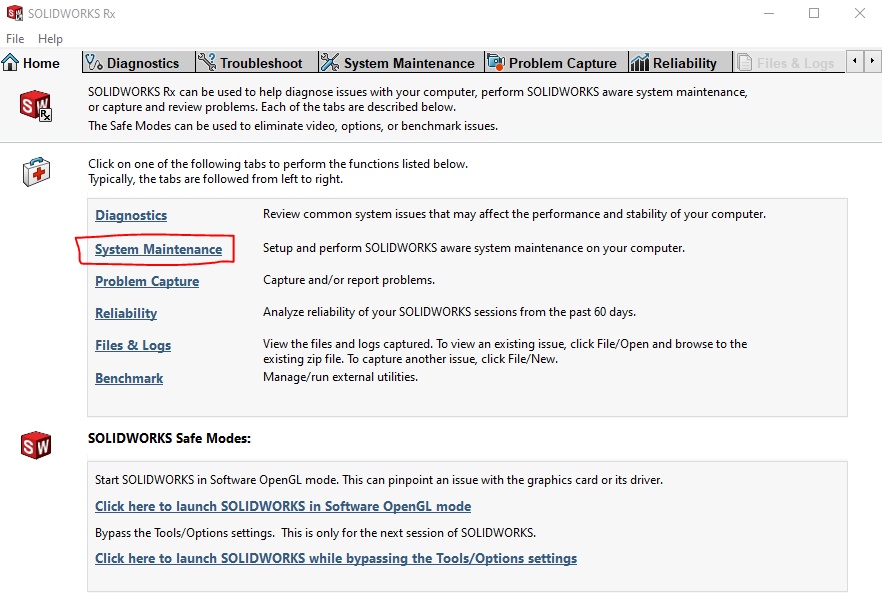Maximize the SOLIDWORKS Rx window

coord(814,13)
